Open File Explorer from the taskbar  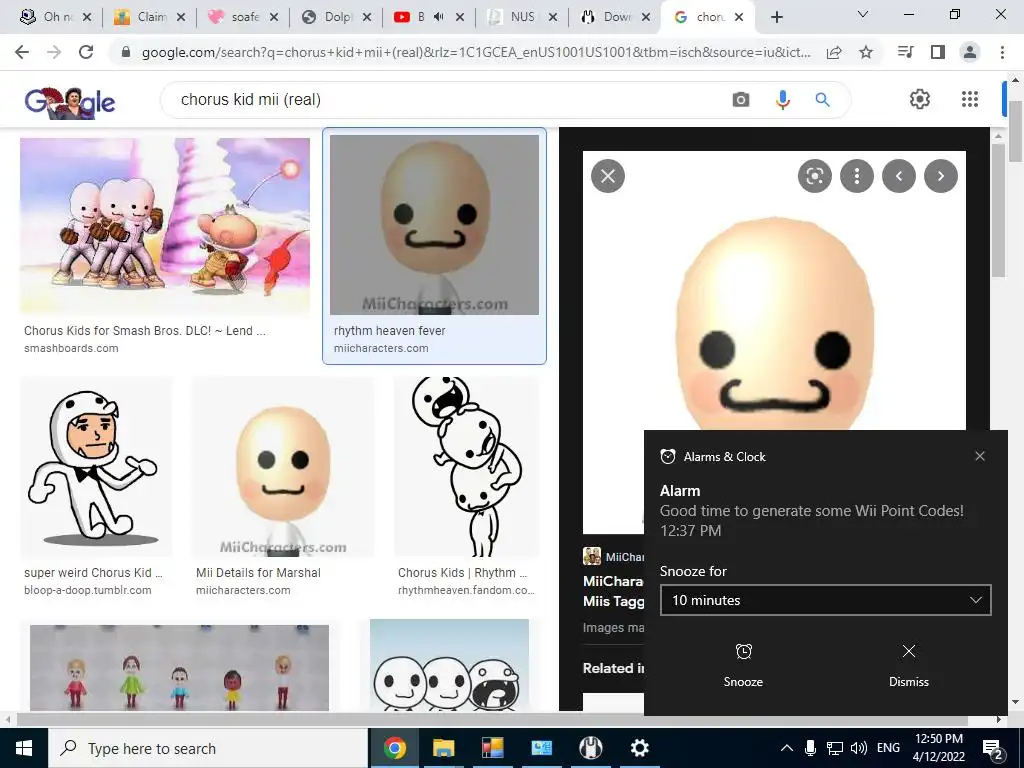click(443, 748)
